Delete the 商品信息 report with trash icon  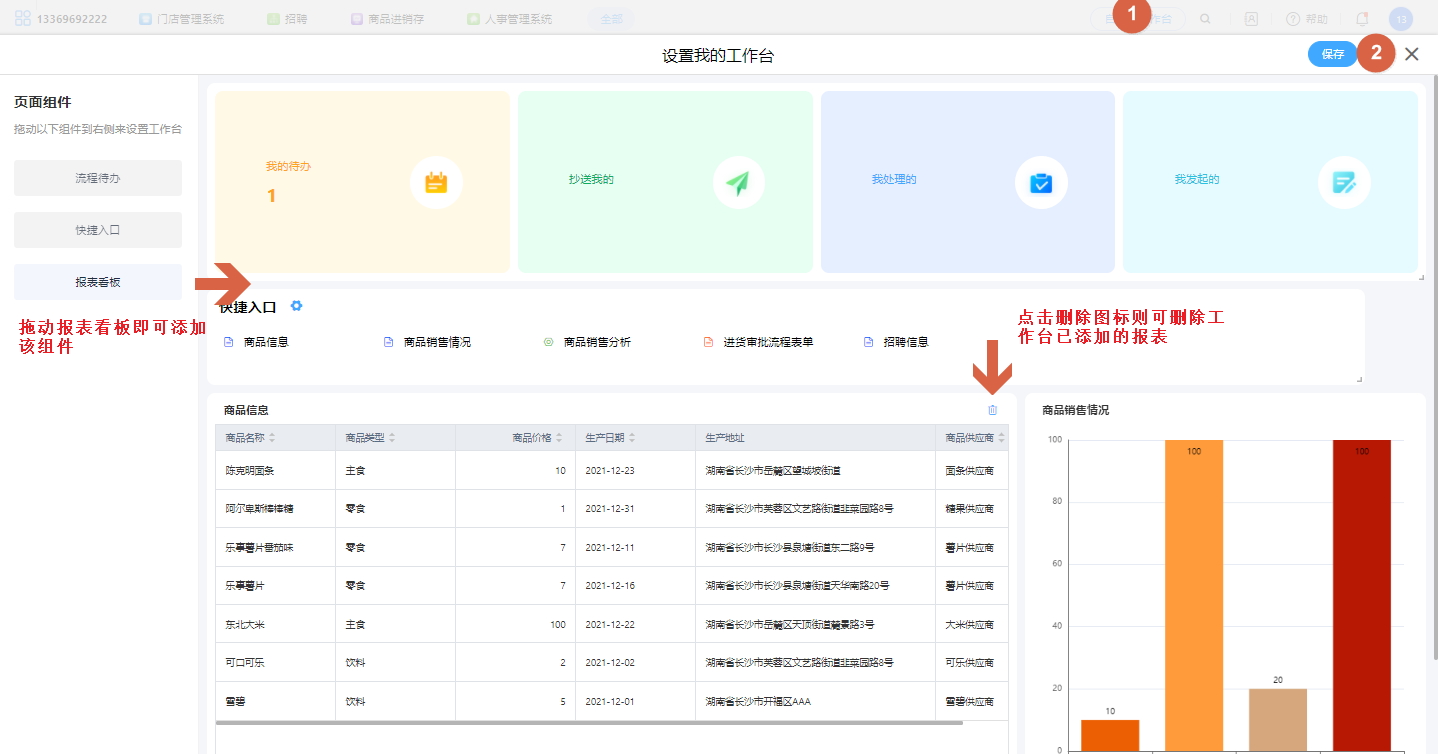coord(992,410)
